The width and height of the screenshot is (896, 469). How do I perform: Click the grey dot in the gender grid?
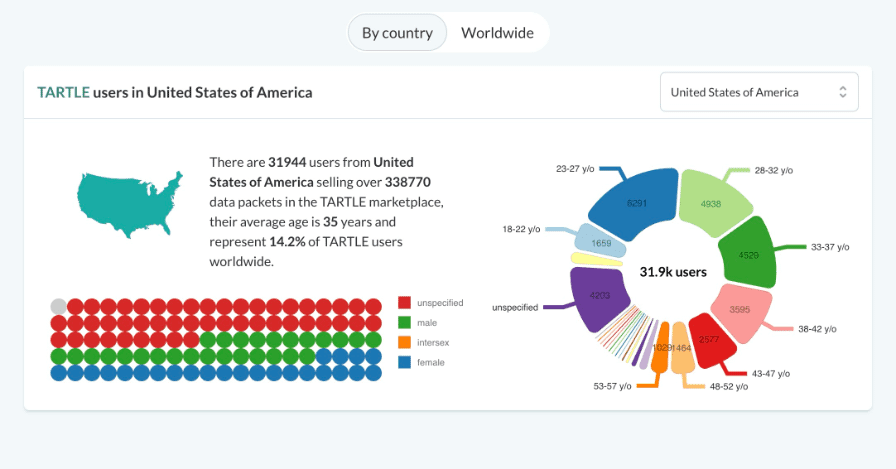[x=59, y=306]
